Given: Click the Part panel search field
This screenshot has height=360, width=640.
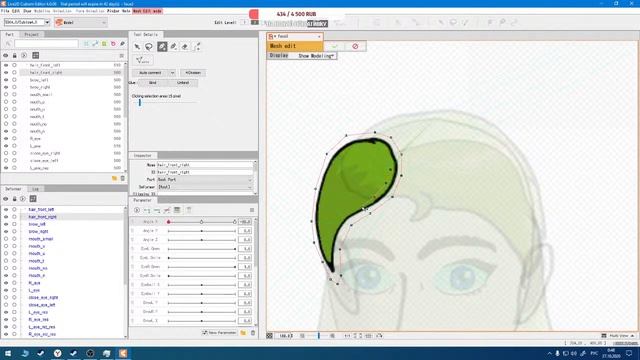Looking at the screenshot, I should [x=46, y=43].
